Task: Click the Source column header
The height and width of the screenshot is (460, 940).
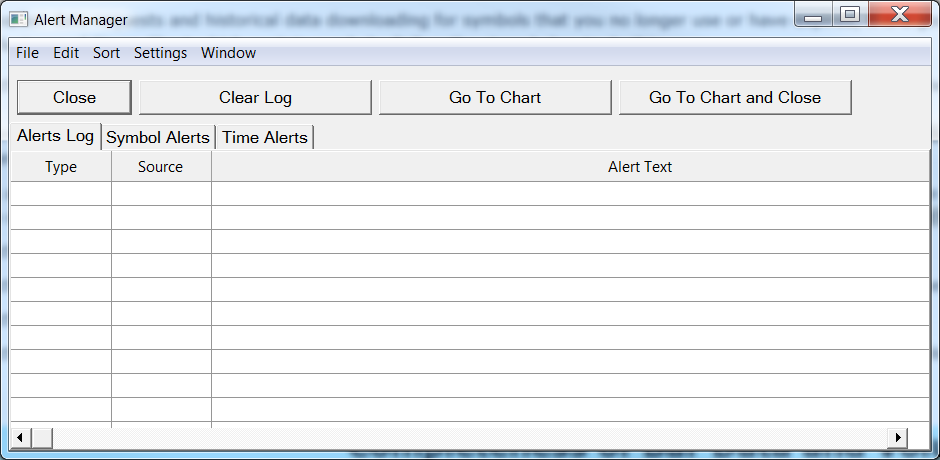Action: pos(161,167)
